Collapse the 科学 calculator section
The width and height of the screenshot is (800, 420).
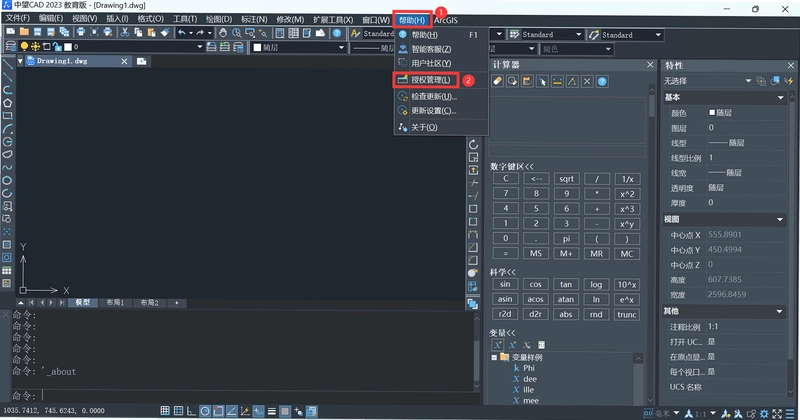click(x=503, y=272)
